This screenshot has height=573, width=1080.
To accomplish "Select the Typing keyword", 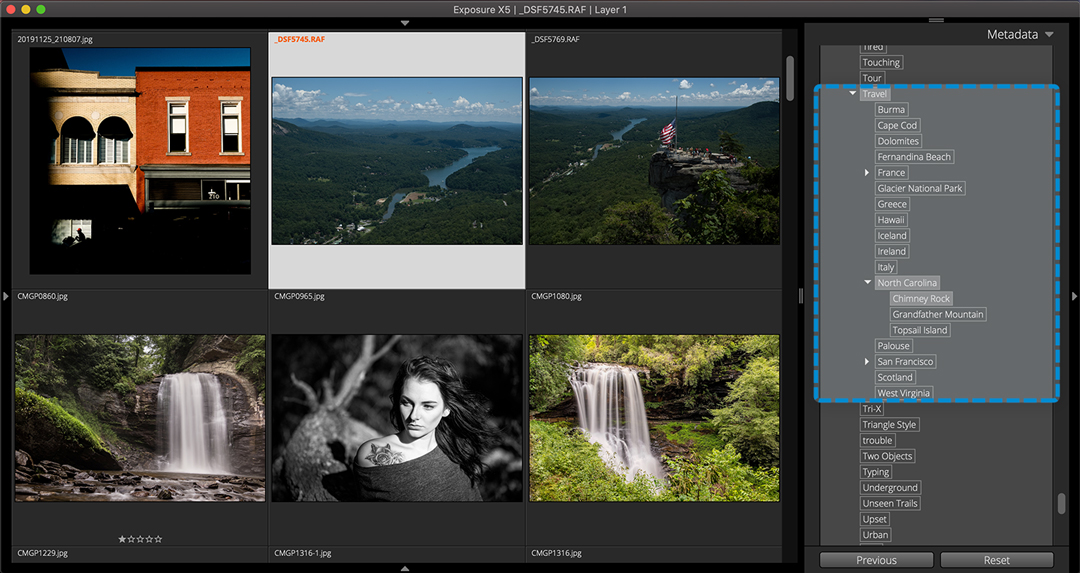I will click(x=876, y=472).
